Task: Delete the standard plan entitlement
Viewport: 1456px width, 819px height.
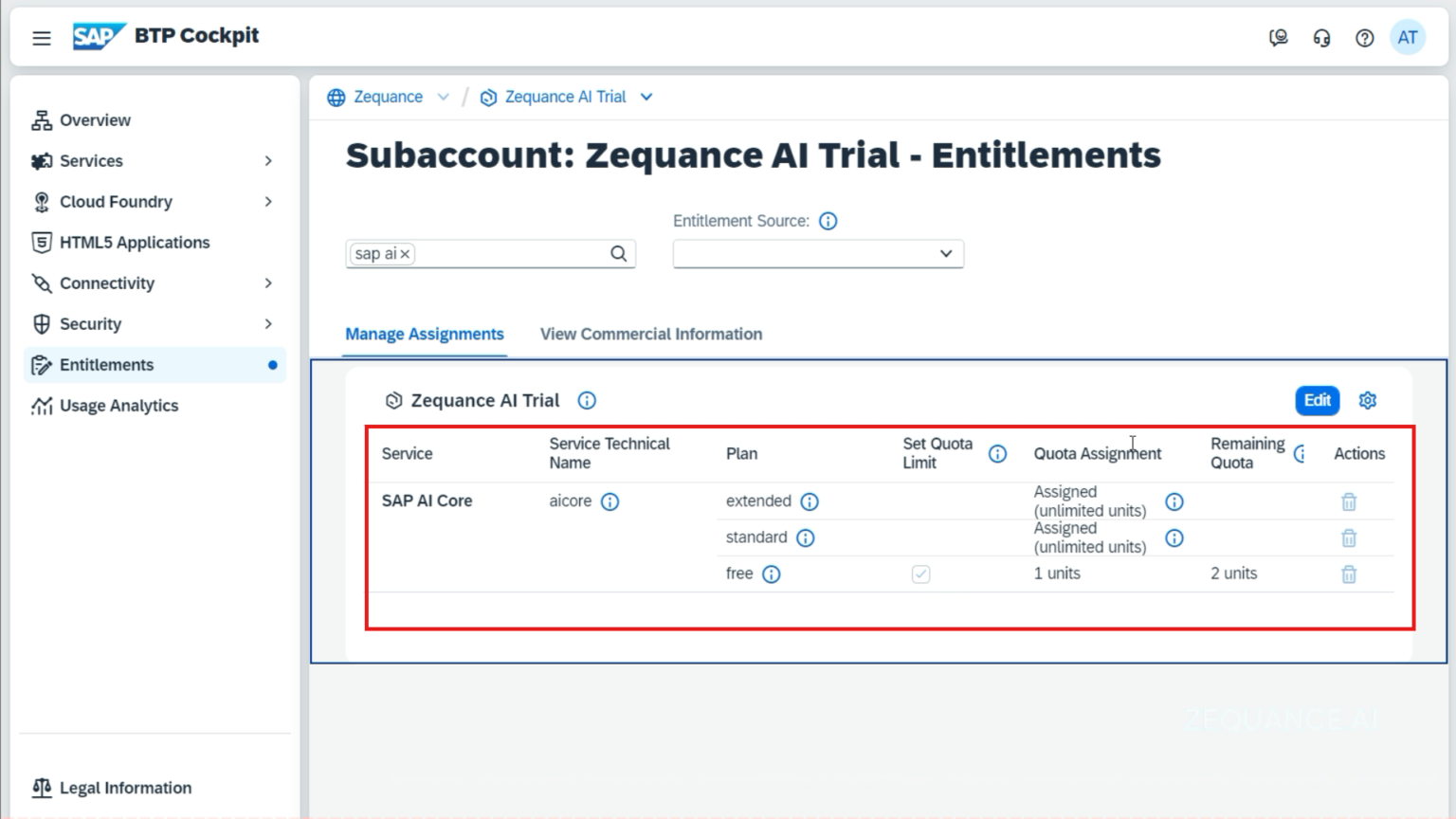Action: [1349, 537]
